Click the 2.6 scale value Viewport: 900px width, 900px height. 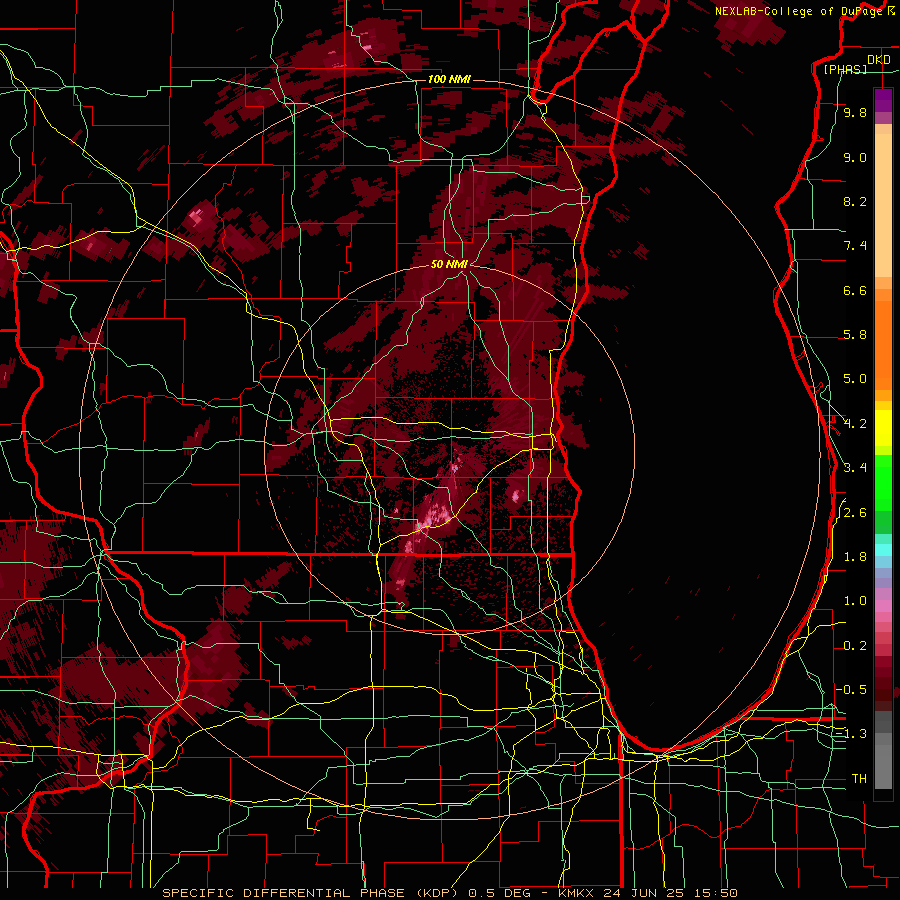(x=855, y=513)
